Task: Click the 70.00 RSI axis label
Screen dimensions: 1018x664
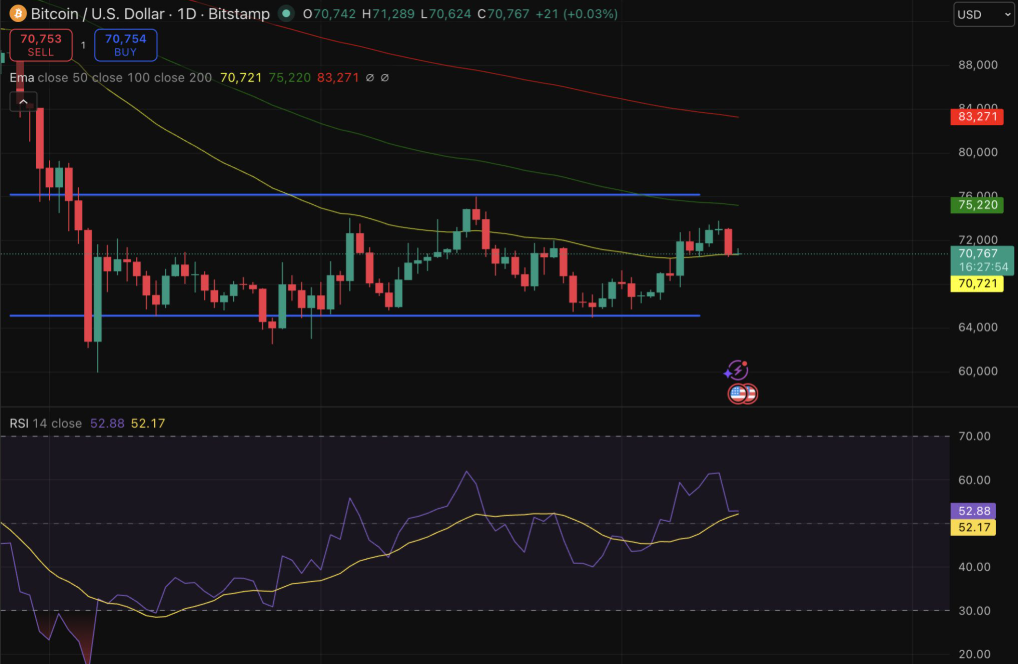Action: click(975, 436)
